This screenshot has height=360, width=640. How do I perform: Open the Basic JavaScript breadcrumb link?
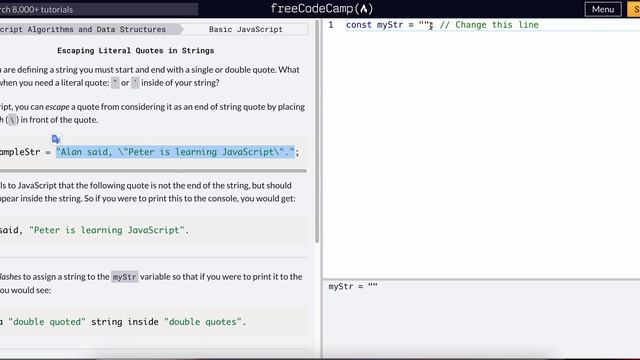point(246,29)
